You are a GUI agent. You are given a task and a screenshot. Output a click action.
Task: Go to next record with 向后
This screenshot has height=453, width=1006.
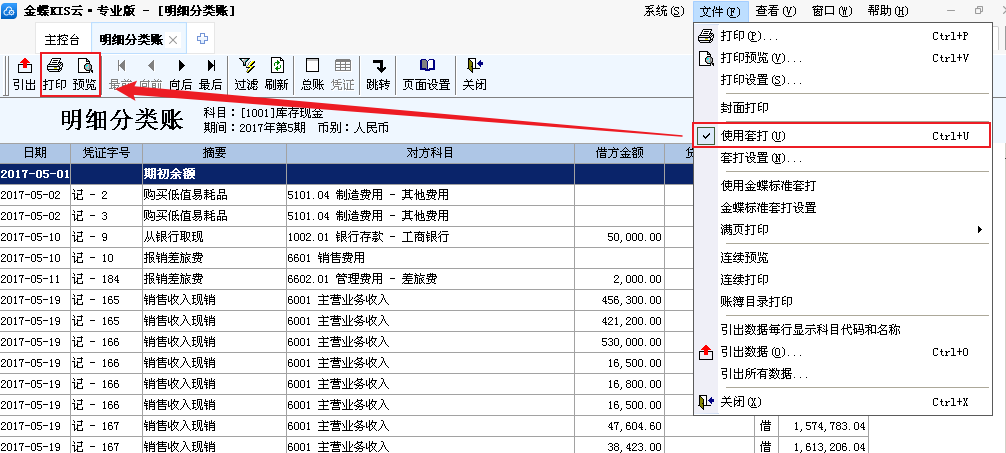[x=181, y=74]
